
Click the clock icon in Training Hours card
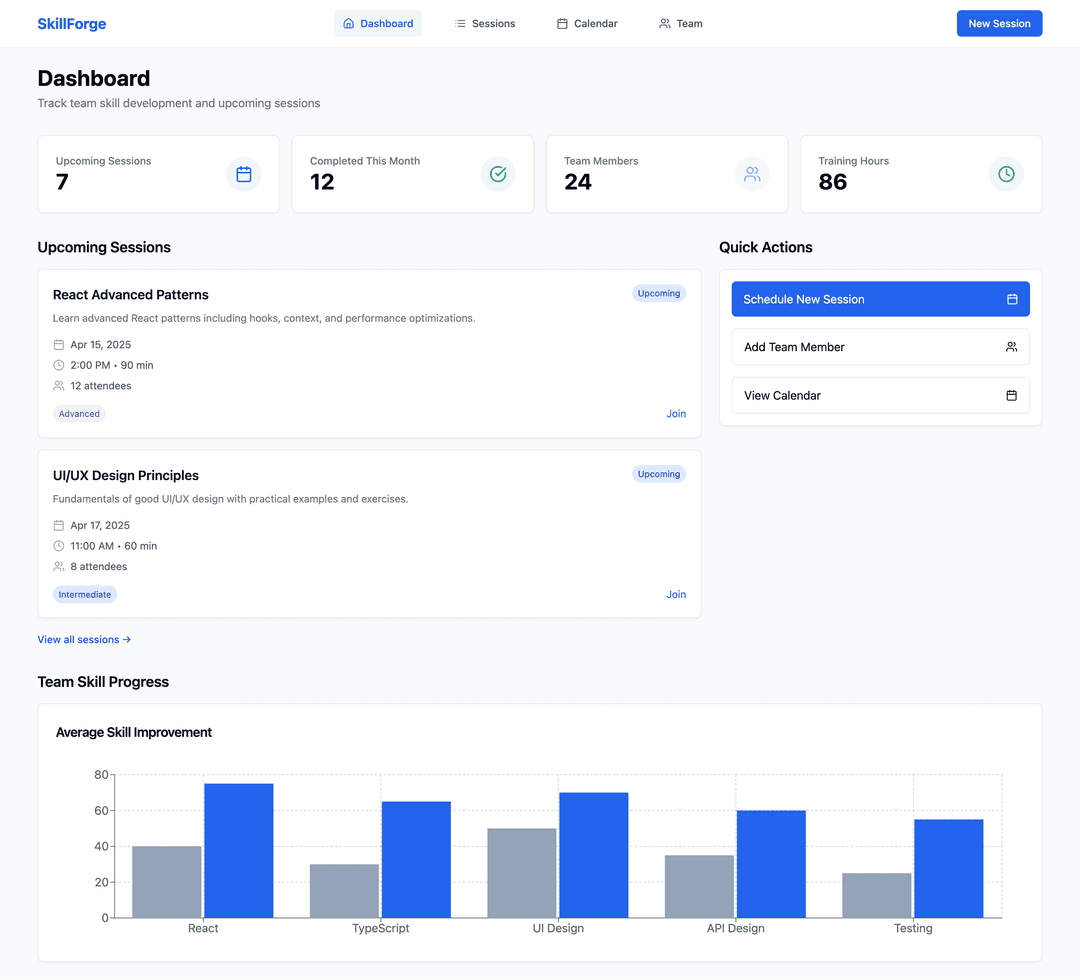(1006, 174)
